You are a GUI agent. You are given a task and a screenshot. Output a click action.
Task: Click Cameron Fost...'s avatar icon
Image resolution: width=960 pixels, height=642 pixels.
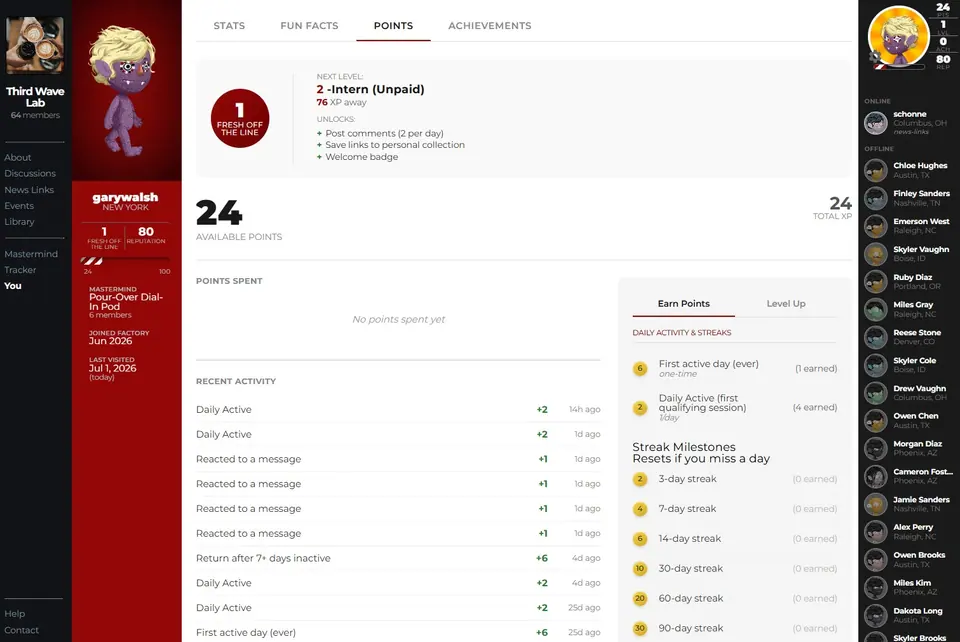click(x=876, y=477)
